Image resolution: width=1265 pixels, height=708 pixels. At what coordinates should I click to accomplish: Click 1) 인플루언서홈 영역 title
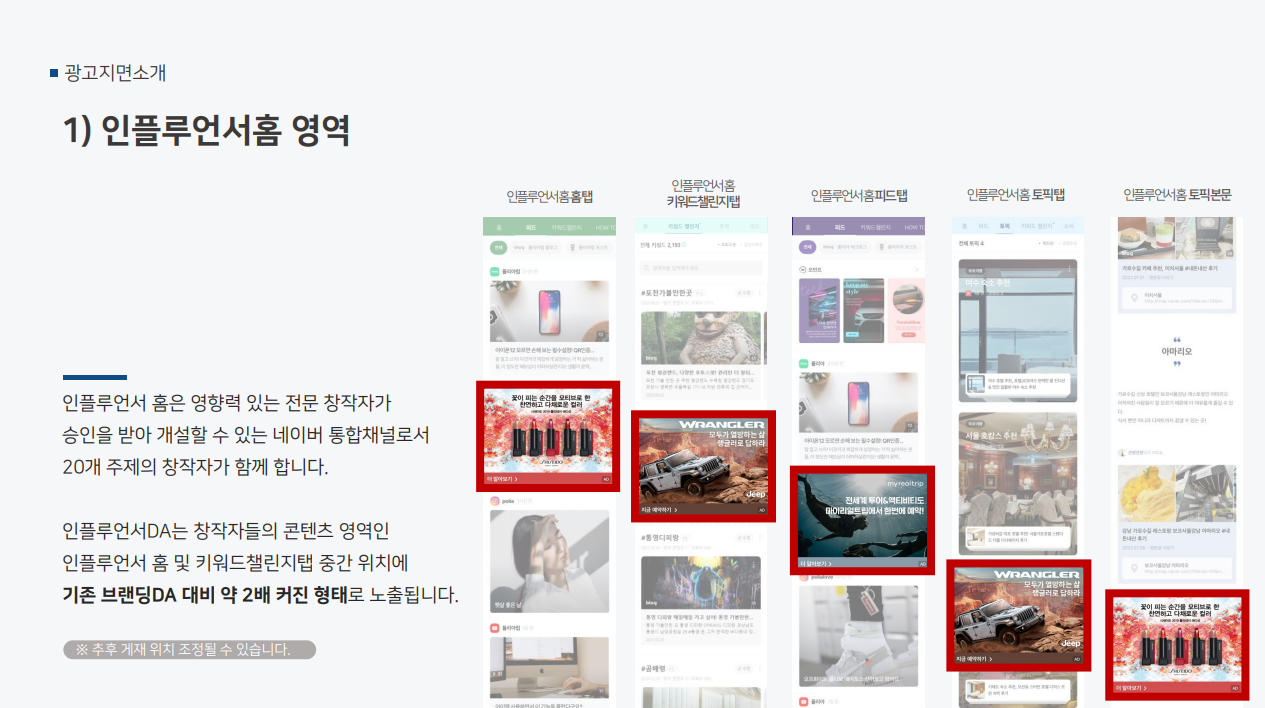[x=207, y=130]
